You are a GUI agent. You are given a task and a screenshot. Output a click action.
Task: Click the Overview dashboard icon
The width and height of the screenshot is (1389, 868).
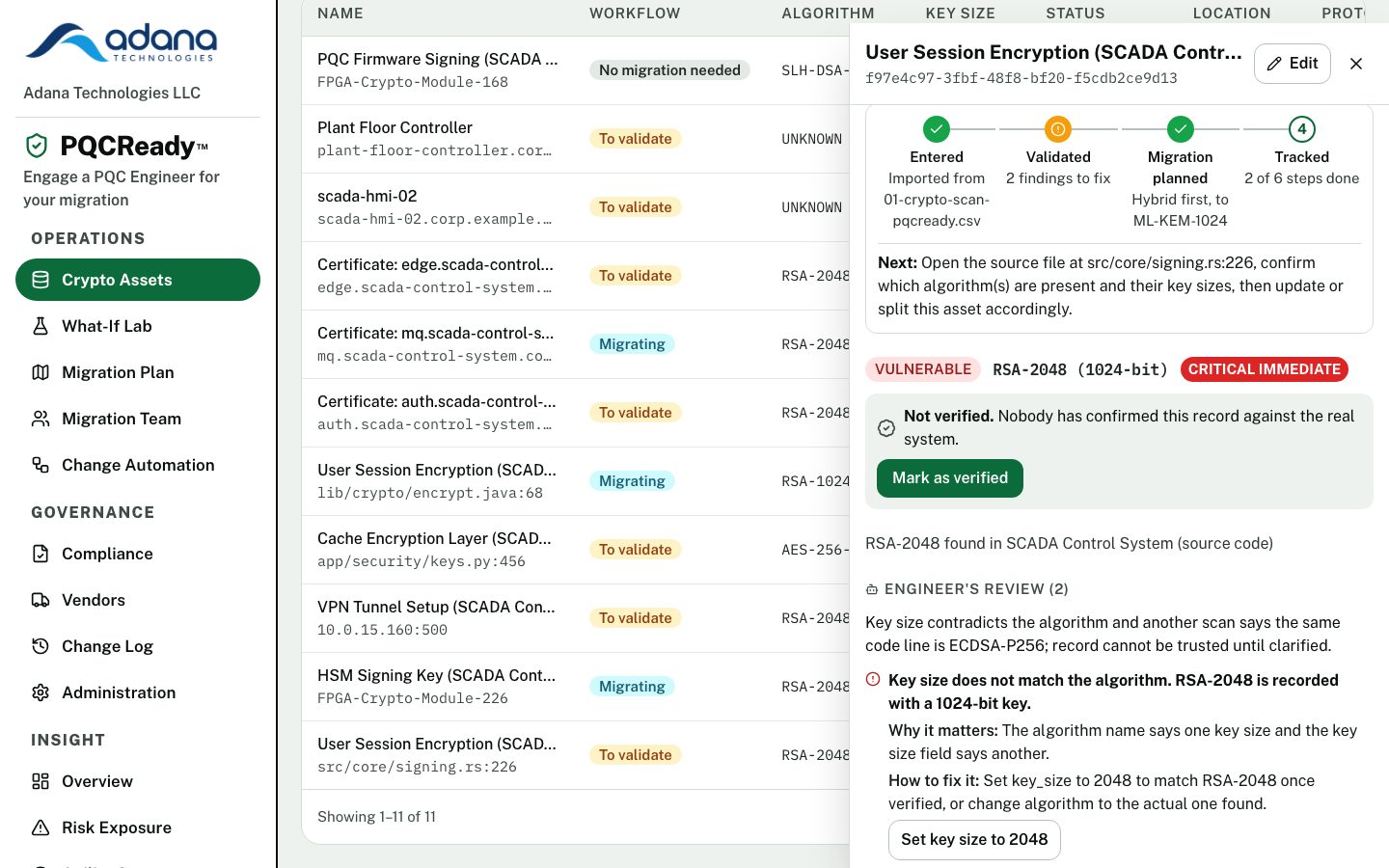(x=41, y=781)
